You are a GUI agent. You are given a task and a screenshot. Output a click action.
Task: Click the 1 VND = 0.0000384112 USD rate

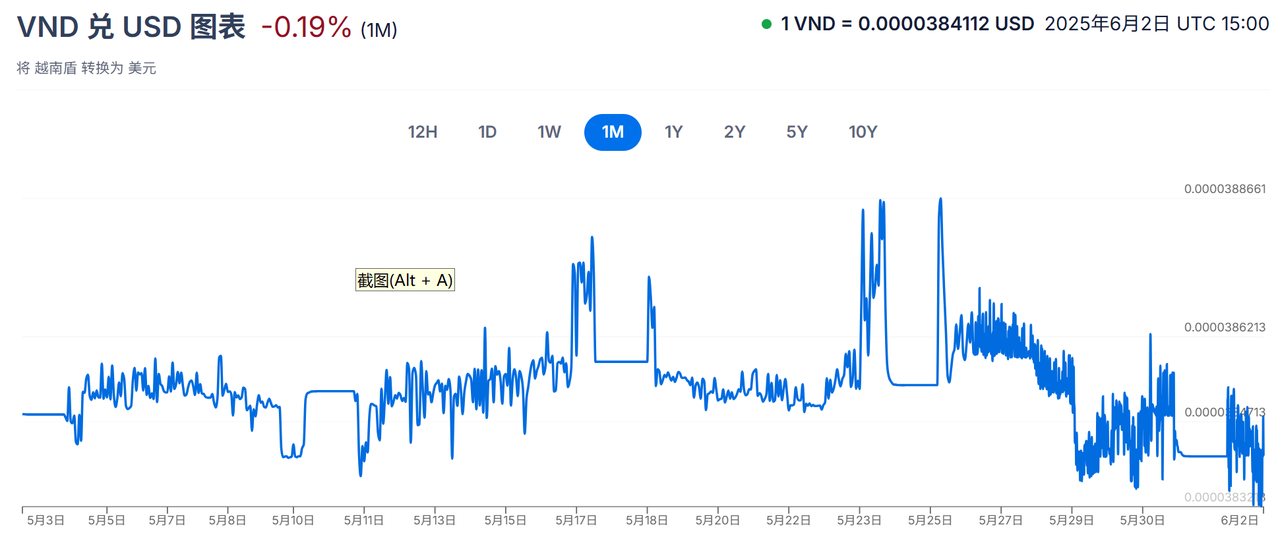tap(907, 24)
